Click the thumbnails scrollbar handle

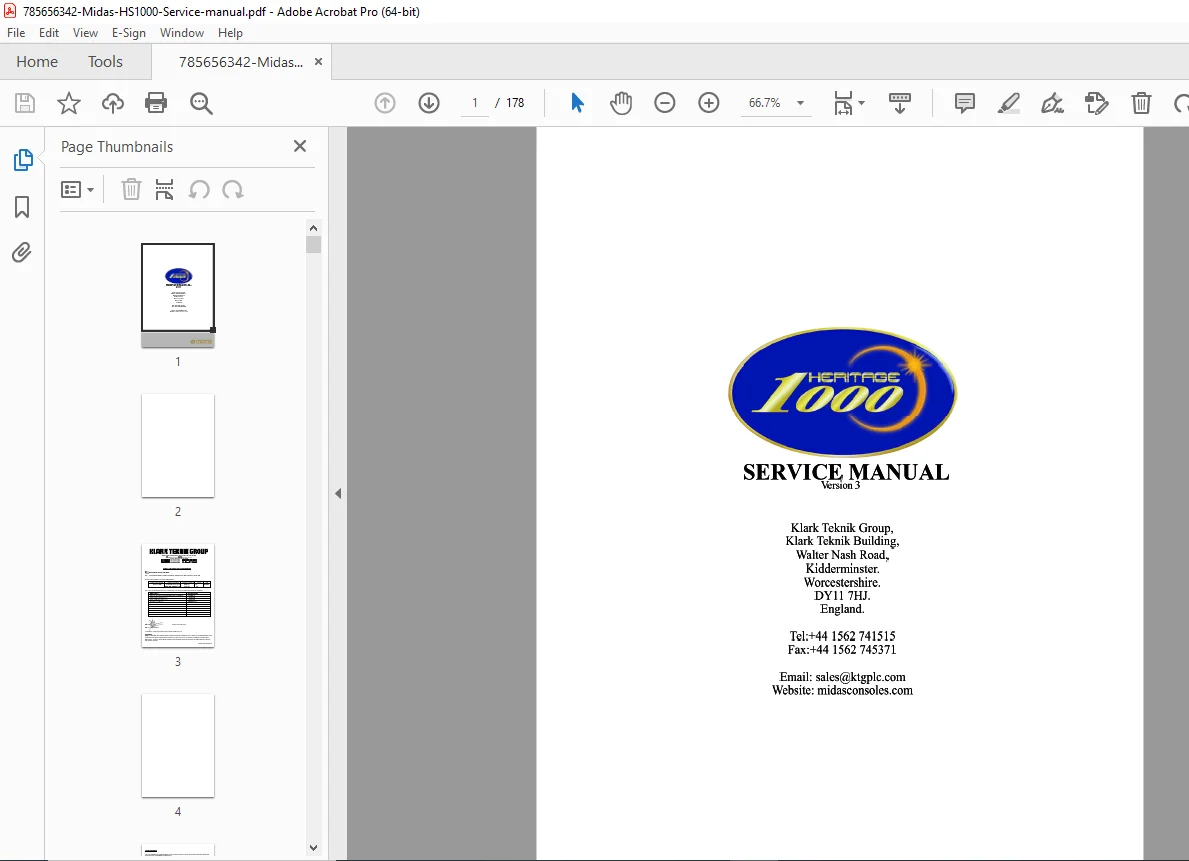(313, 244)
